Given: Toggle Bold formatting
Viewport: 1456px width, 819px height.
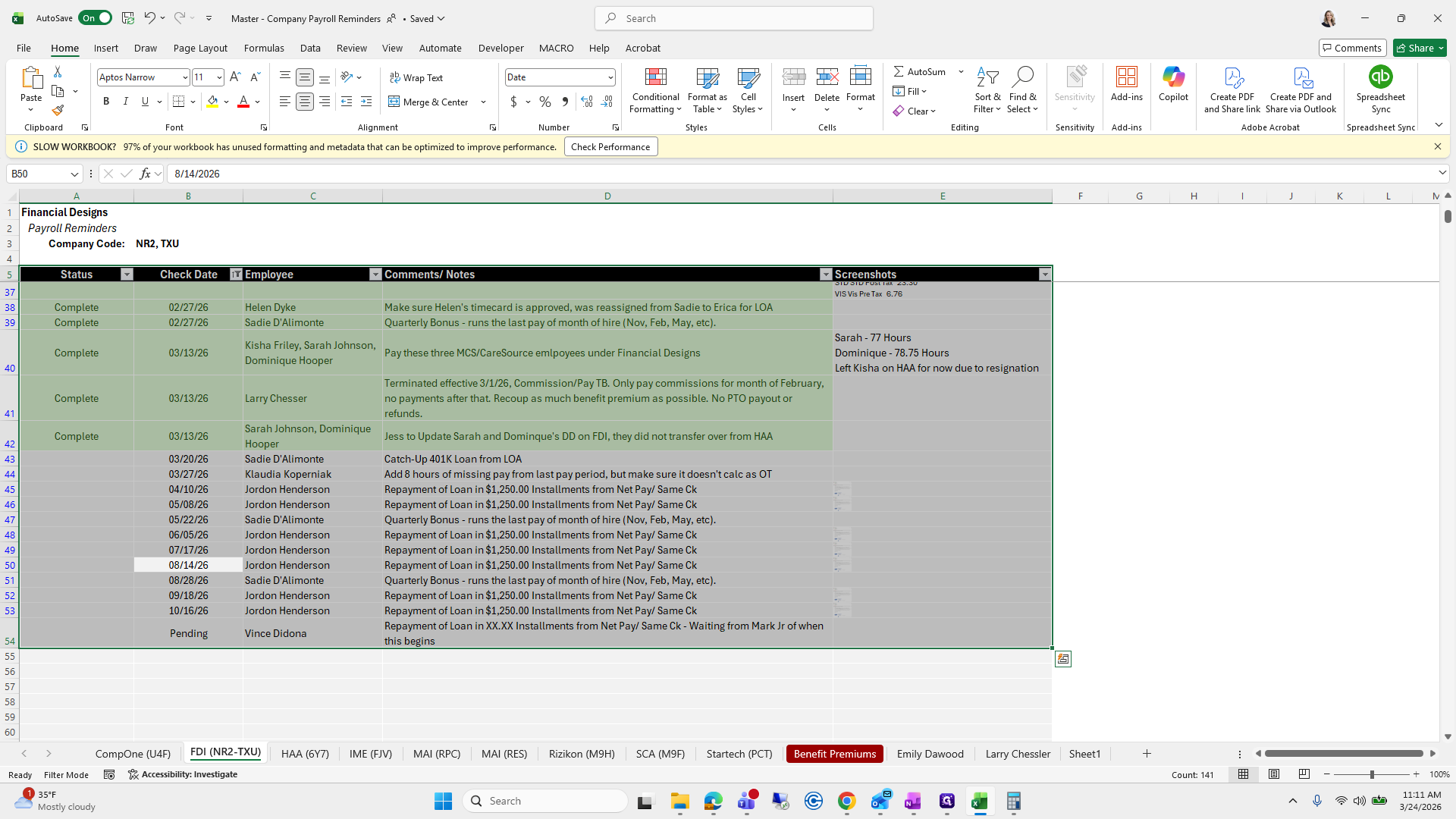Looking at the screenshot, I should coord(106,102).
